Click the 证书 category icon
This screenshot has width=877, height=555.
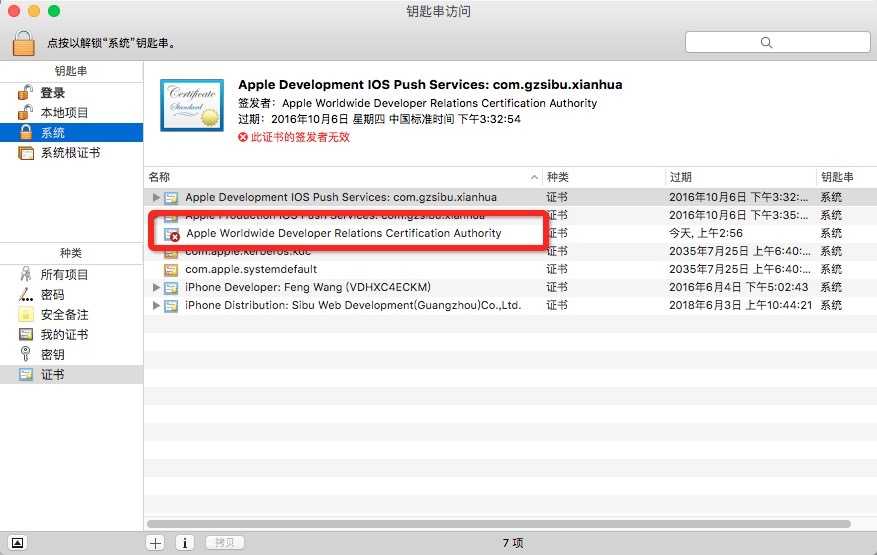coord(26,374)
